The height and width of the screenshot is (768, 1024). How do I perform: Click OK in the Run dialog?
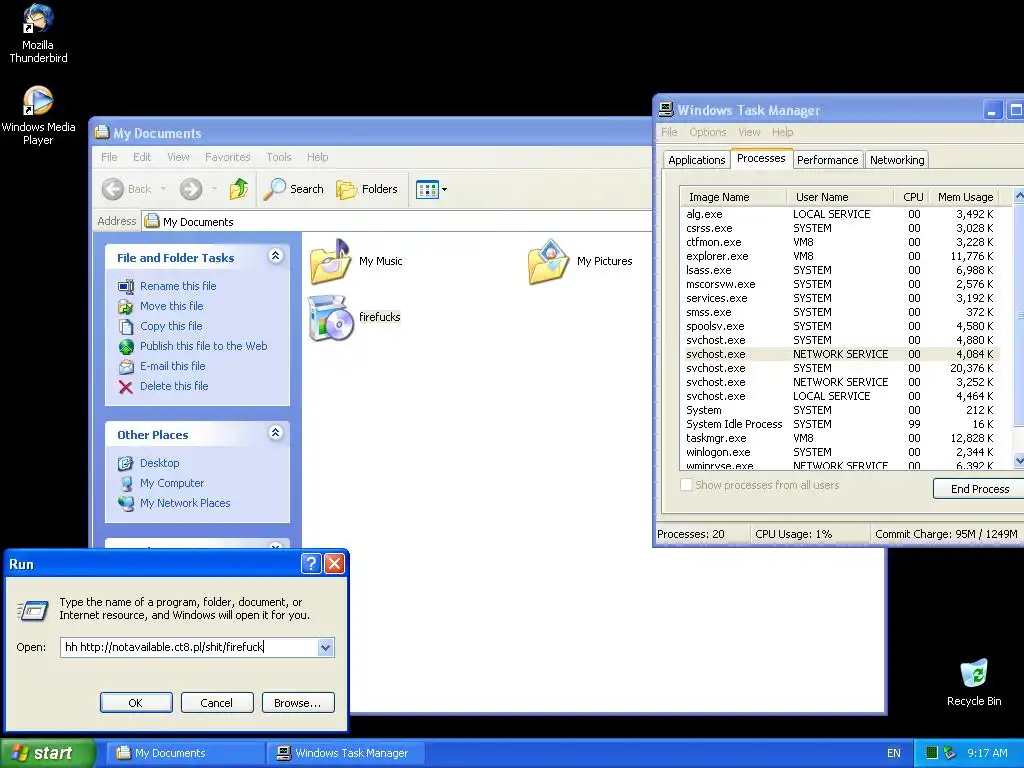[x=136, y=703]
